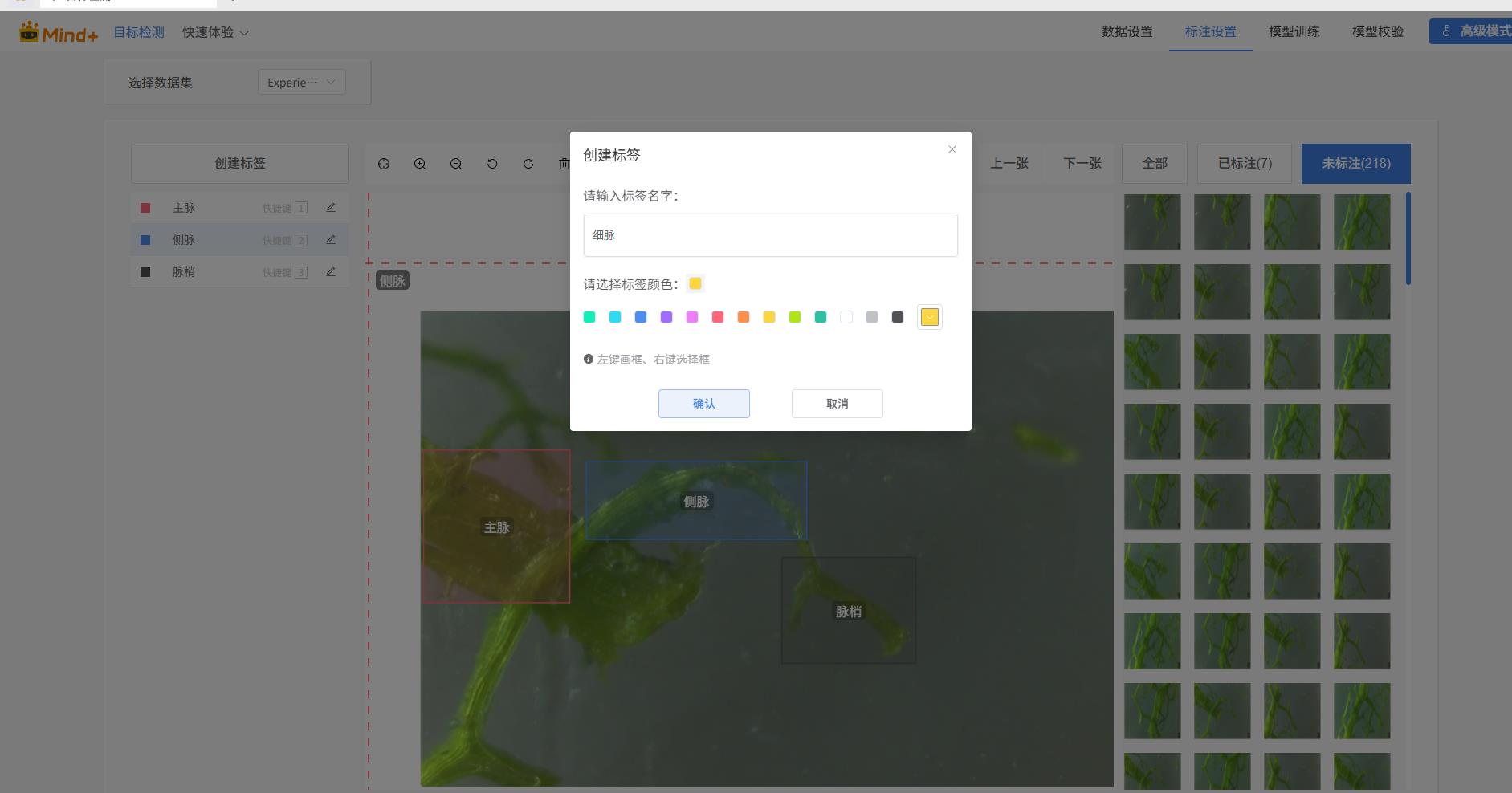Click the zoom out magnifier icon
This screenshot has width=1512, height=793.
(456, 164)
